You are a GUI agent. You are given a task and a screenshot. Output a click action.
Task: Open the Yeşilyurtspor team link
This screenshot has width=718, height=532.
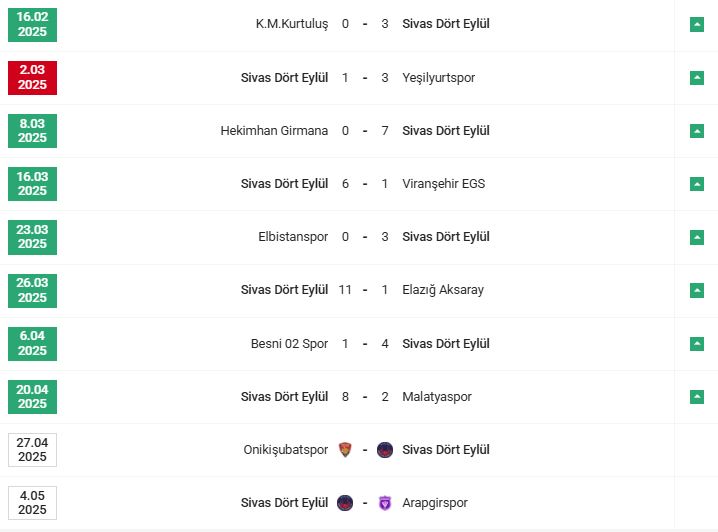tap(438, 77)
